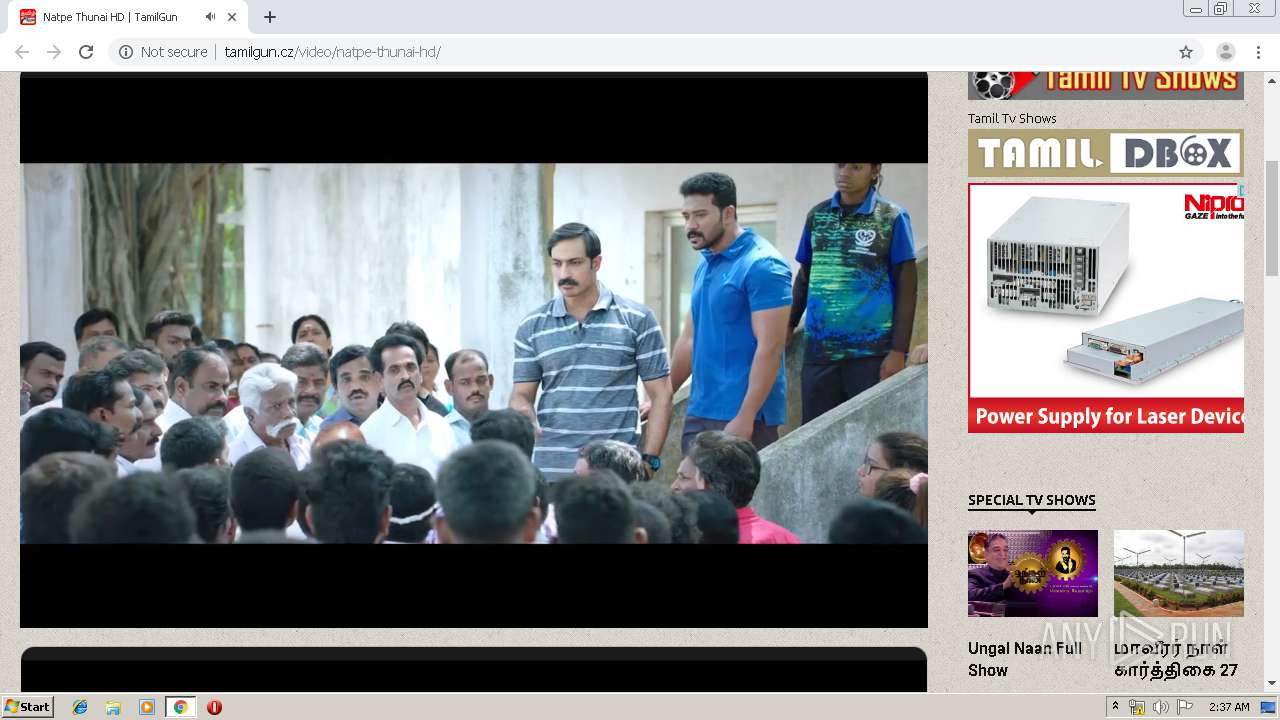Open Windows Explorer folder from taskbar
This screenshot has width=1280, height=720.
113,707
